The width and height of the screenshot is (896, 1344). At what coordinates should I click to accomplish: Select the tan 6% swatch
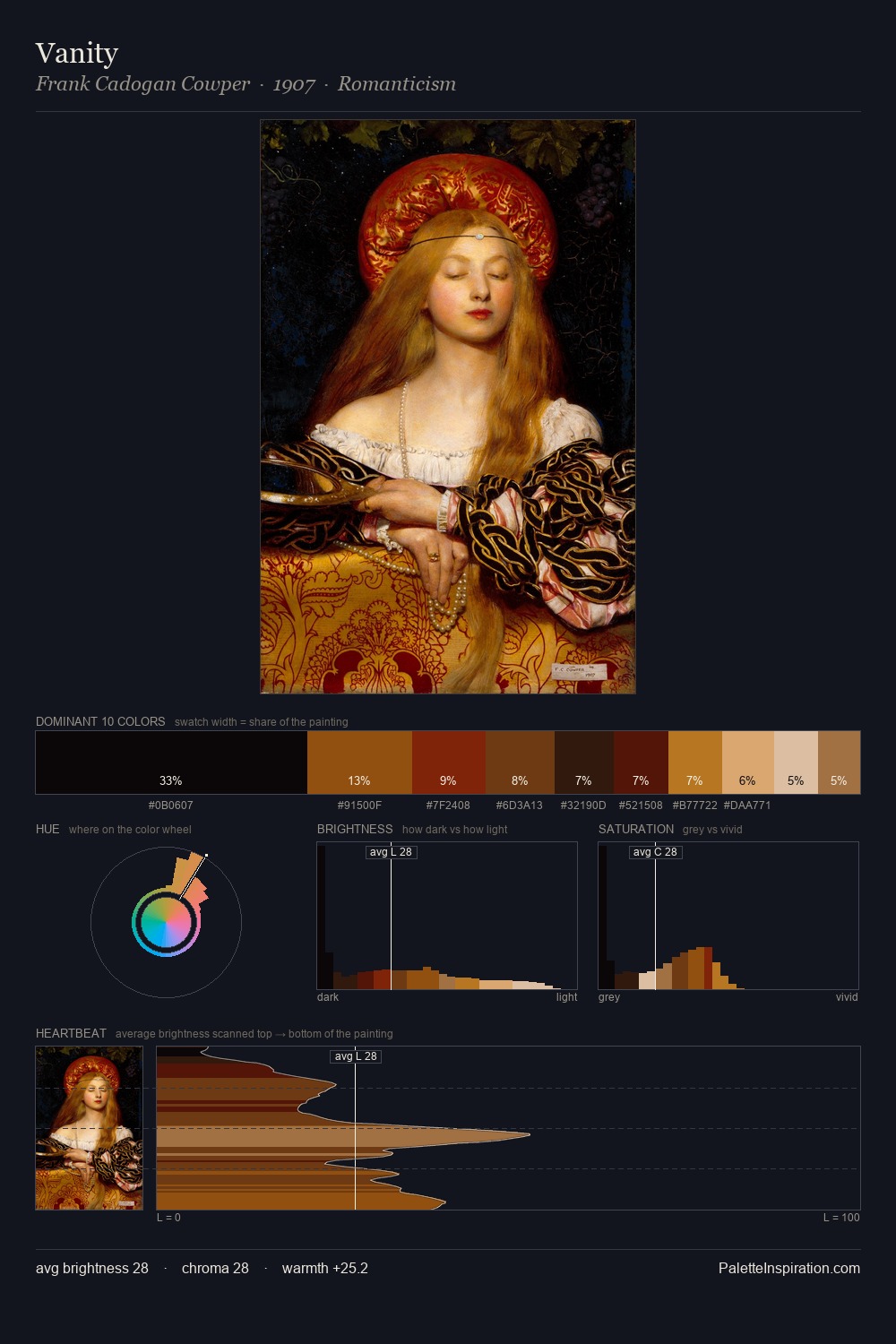point(748,762)
